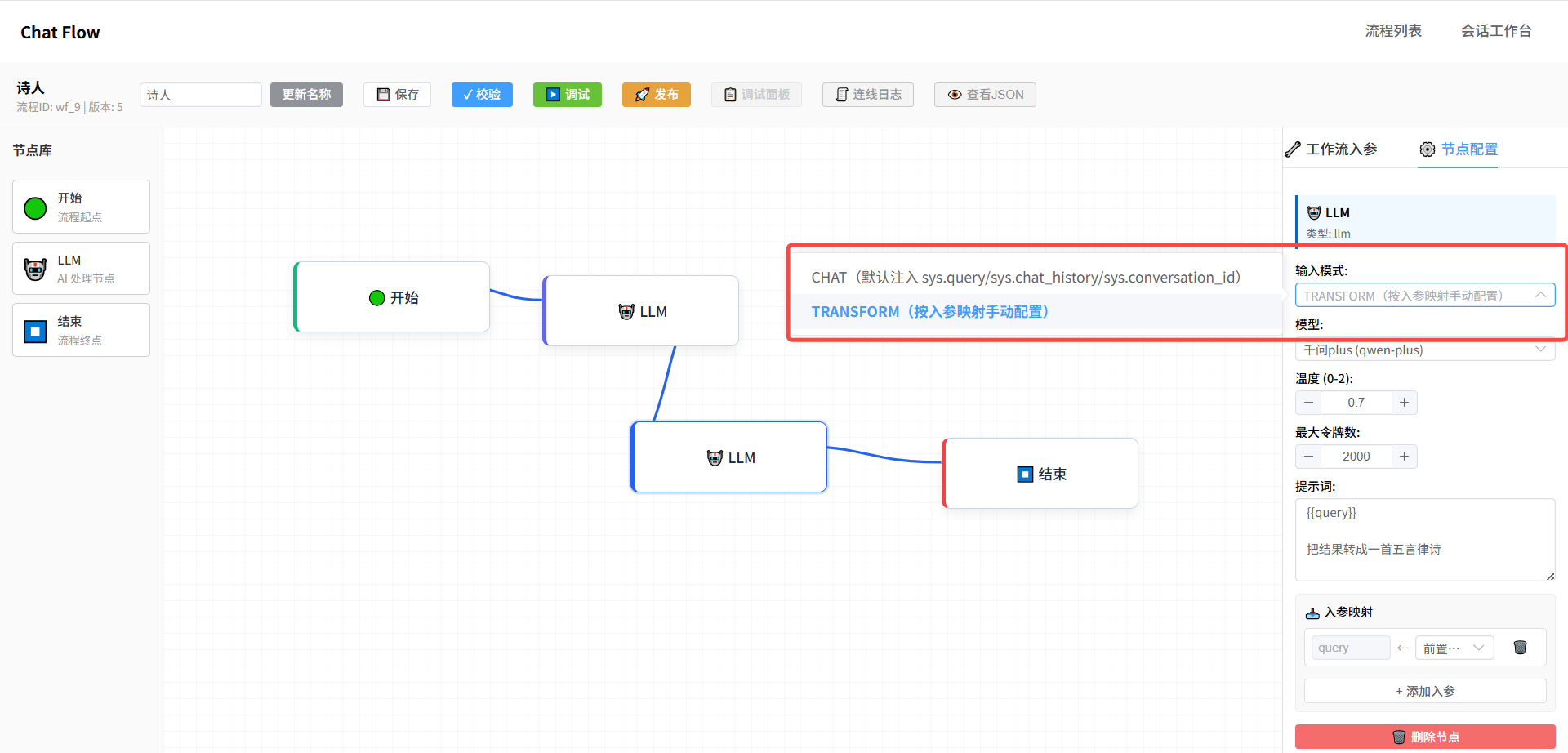1568x753 pixels.
Task: Click the 保存 save button
Action: pyautogui.click(x=398, y=95)
